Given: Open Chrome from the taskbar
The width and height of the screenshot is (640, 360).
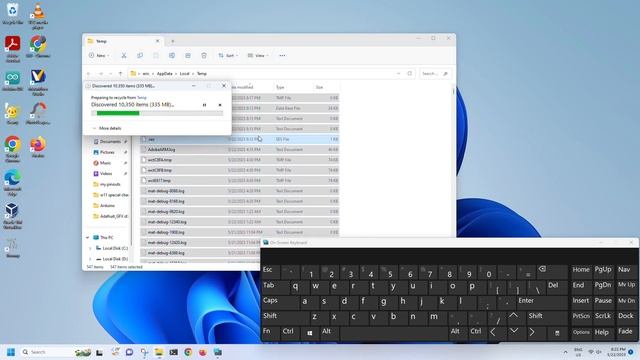Looking at the screenshot, I should [188, 352].
